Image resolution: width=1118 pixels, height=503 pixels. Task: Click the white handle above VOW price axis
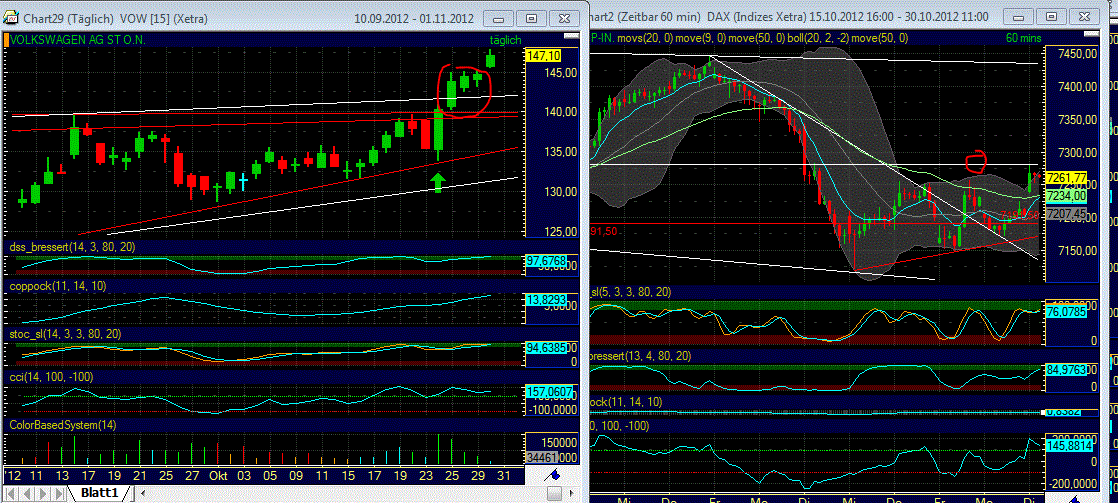tap(571, 35)
